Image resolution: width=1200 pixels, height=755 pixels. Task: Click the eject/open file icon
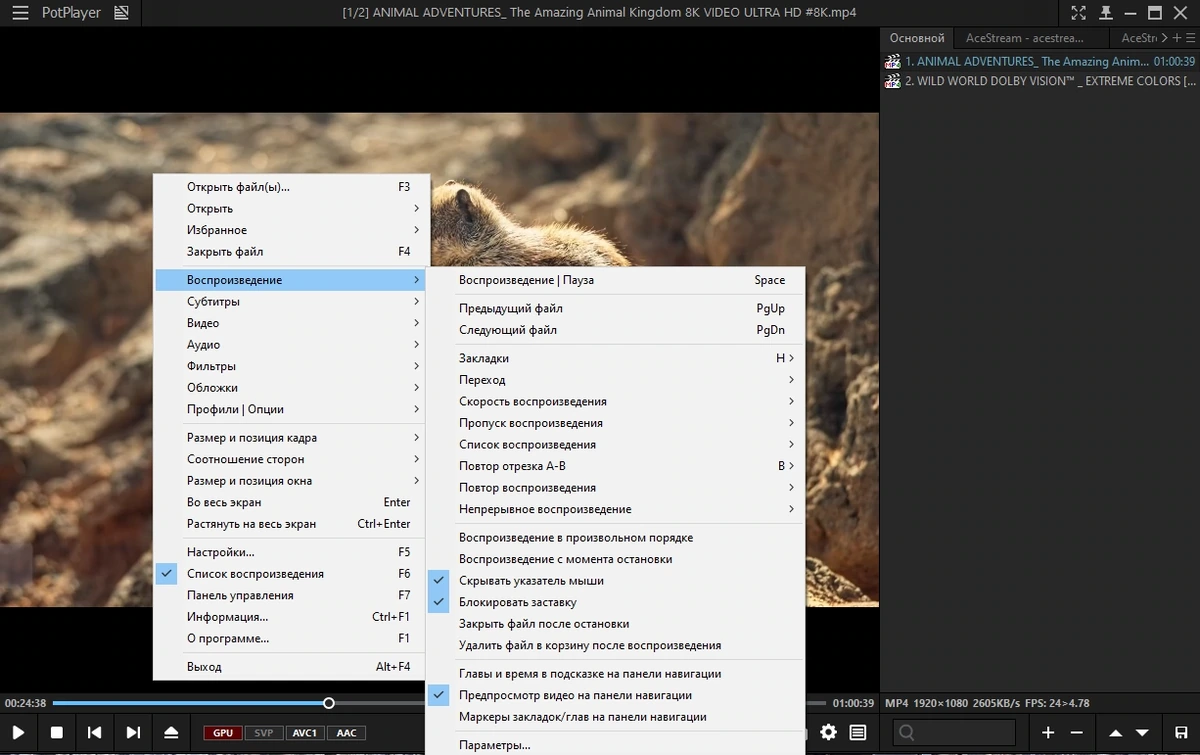(171, 733)
